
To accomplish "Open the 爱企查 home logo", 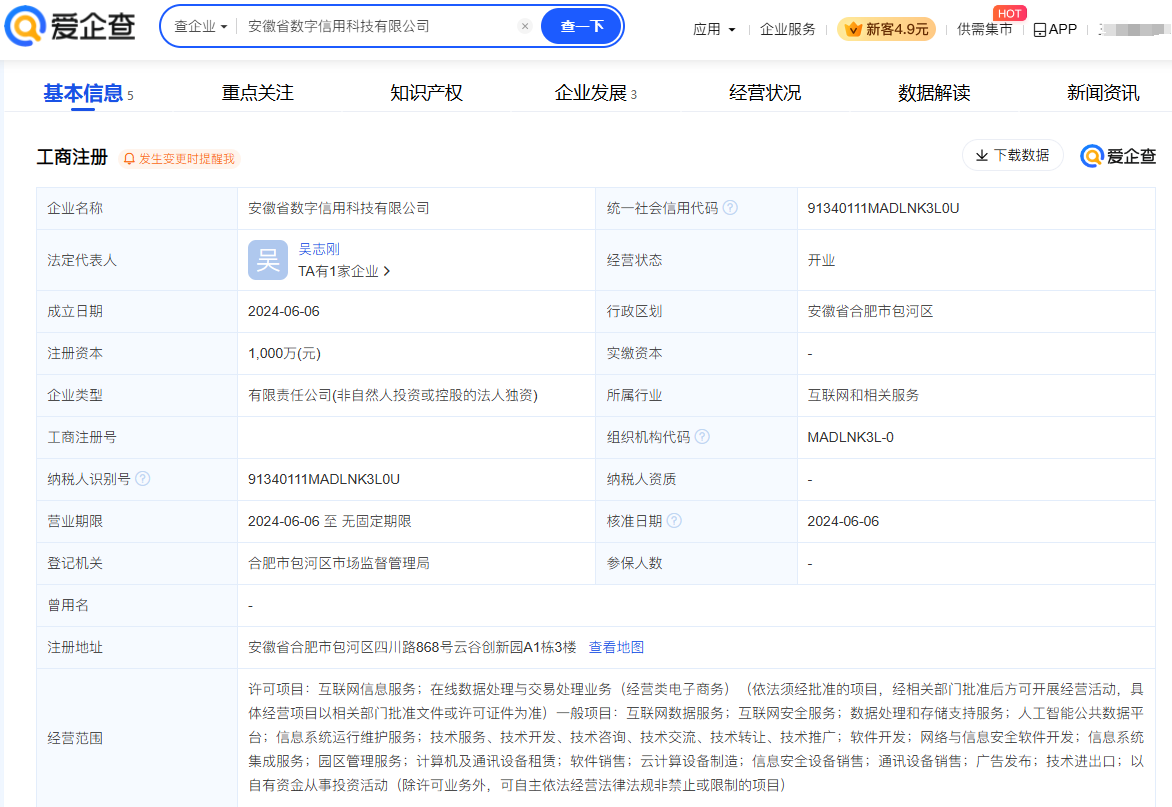I will click(70, 26).
